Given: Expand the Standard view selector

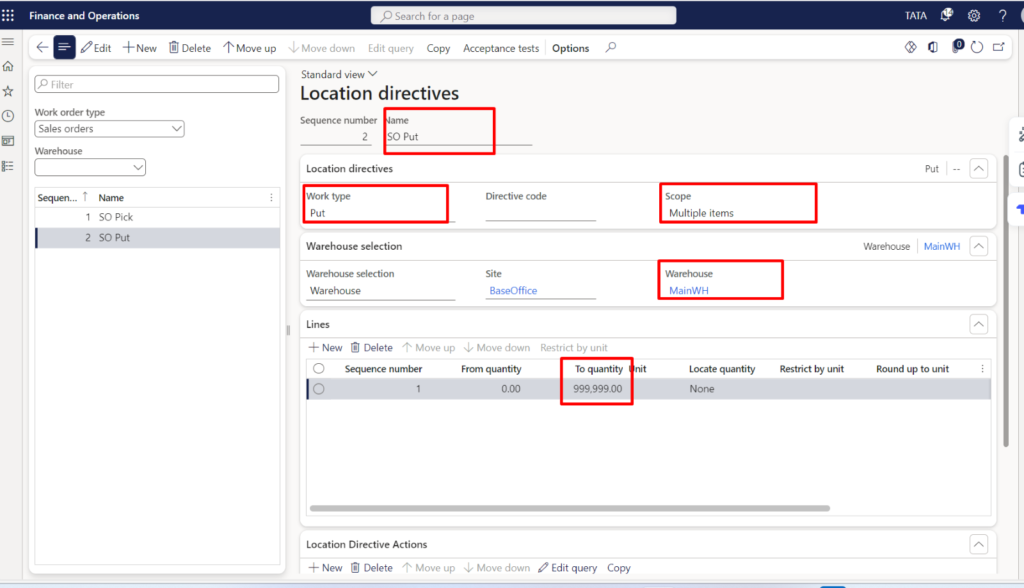Looking at the screenshot, I should [x=339, y=74].
